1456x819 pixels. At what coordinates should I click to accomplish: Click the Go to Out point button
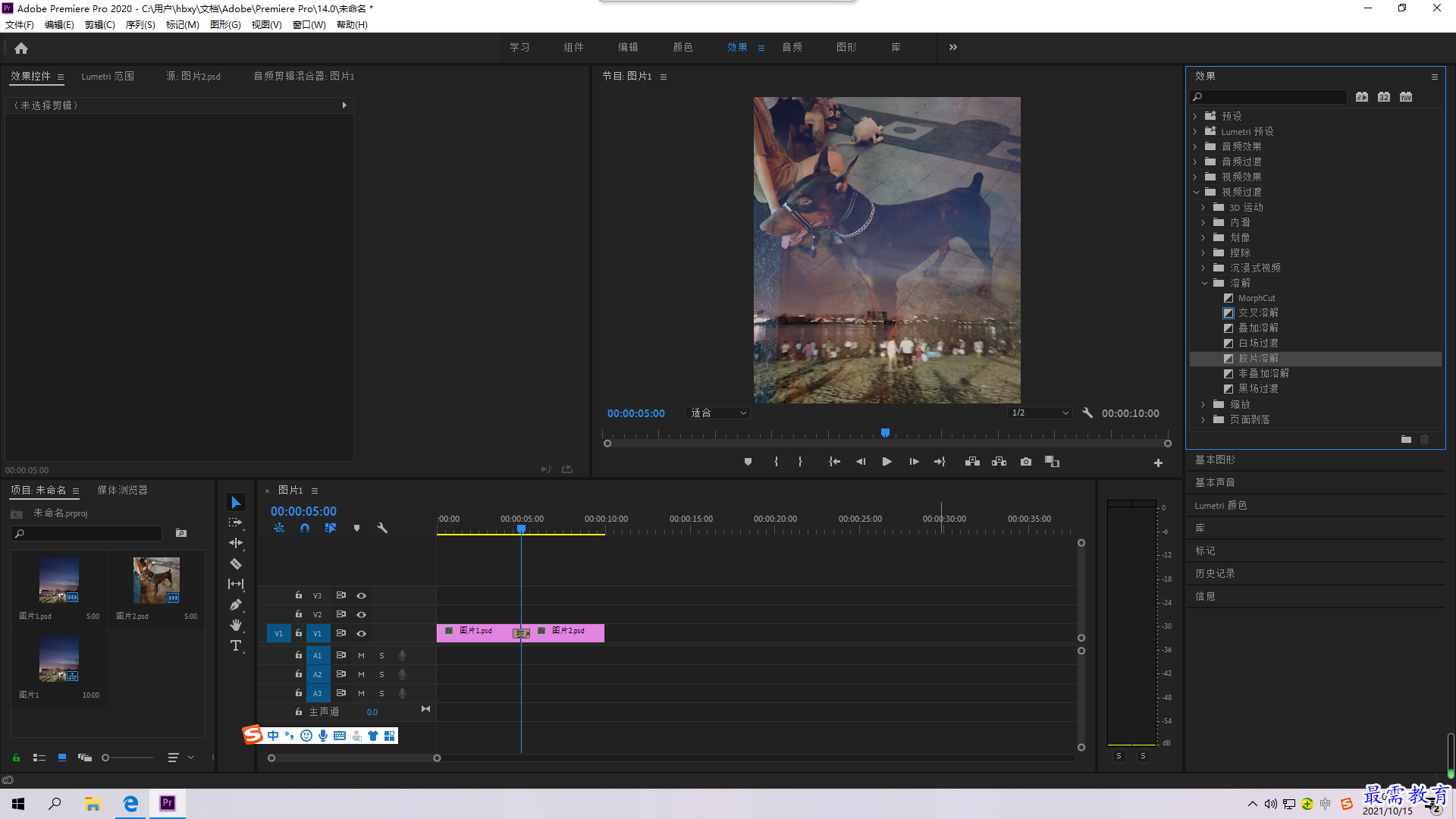point(940,462)
